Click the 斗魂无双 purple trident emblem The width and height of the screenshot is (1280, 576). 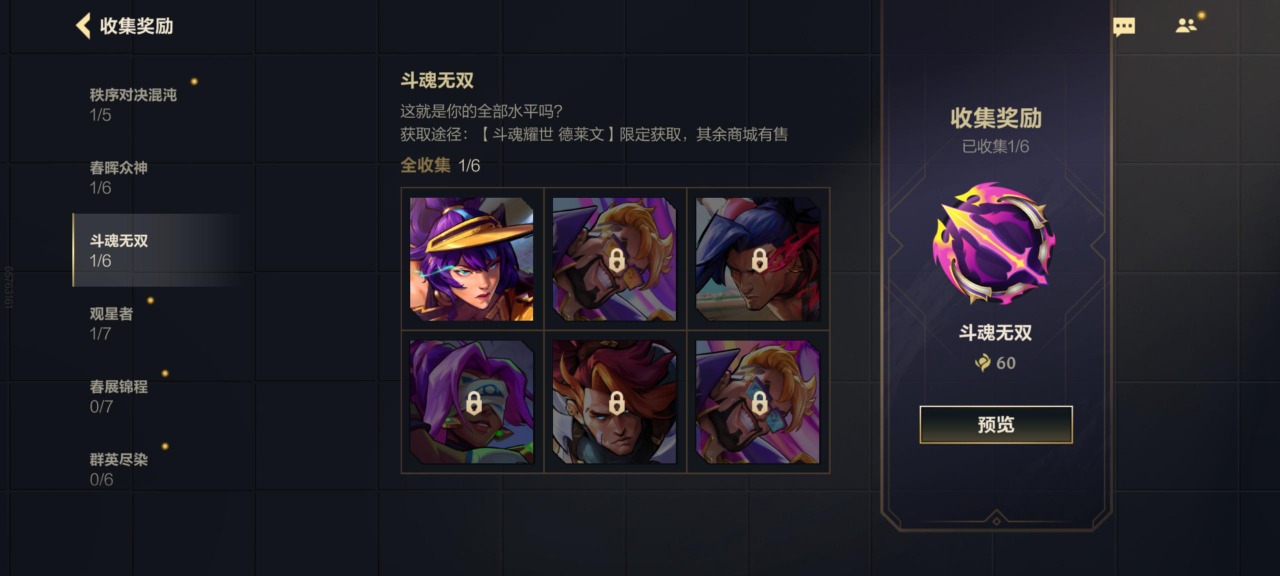[995, 243]
